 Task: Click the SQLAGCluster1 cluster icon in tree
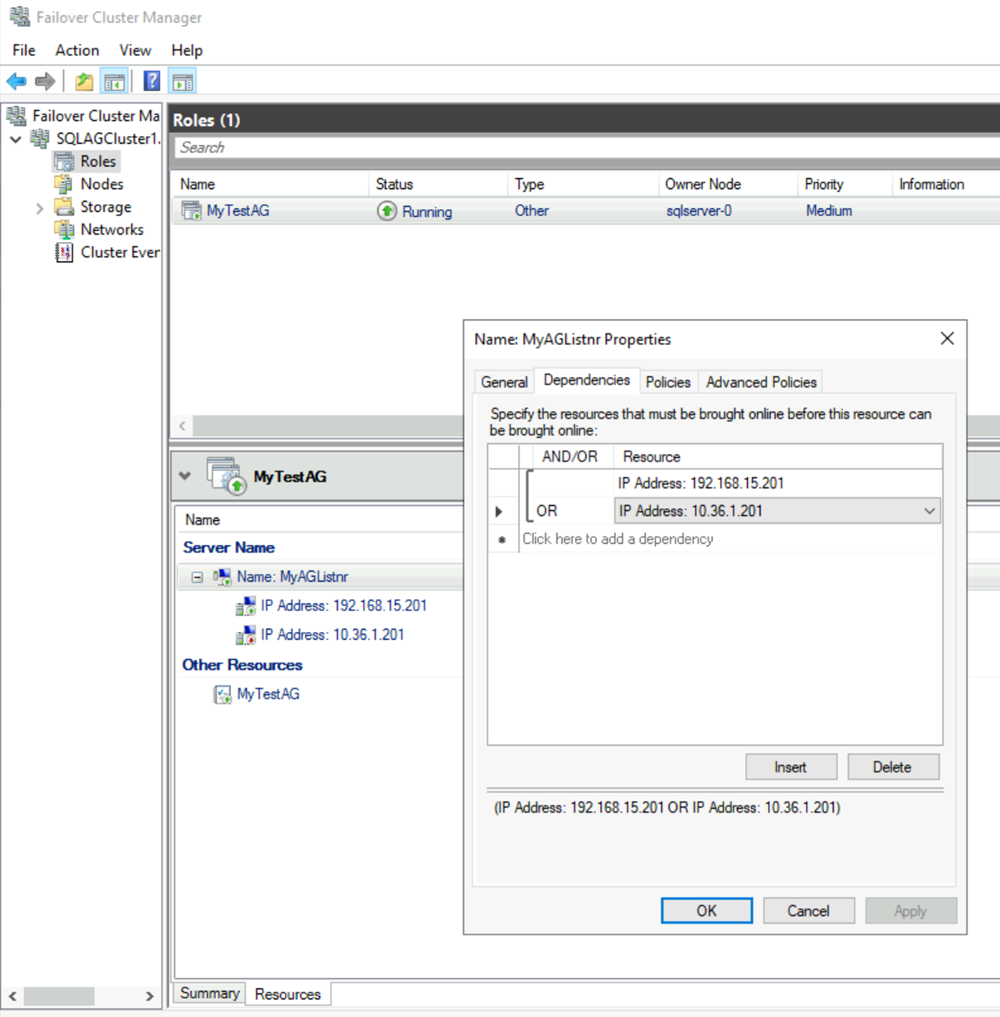40,138
